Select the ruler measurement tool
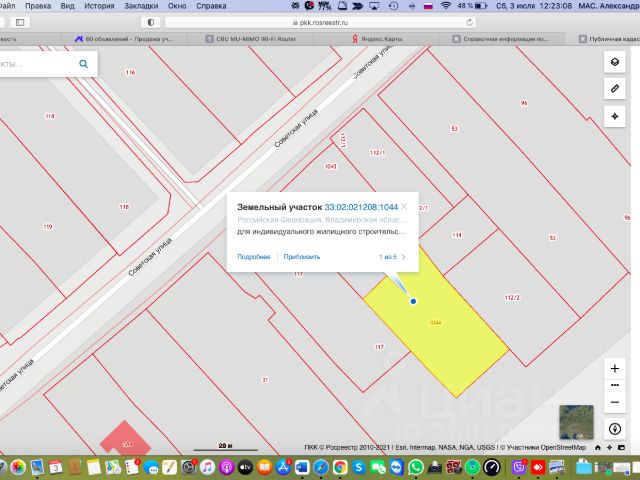The image size is (640, 480). [614, 89]
